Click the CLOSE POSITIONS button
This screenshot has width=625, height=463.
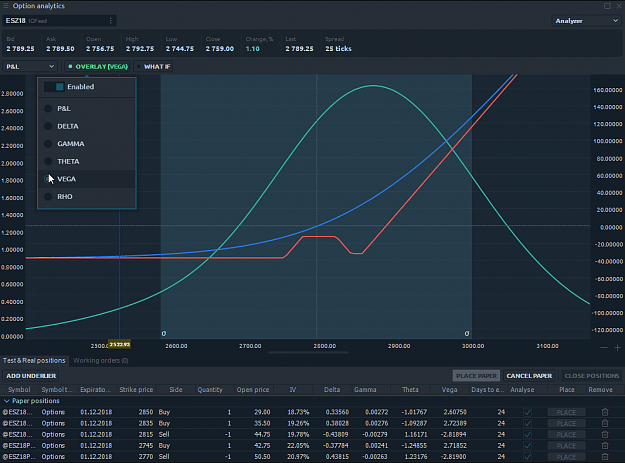(592, 376)
